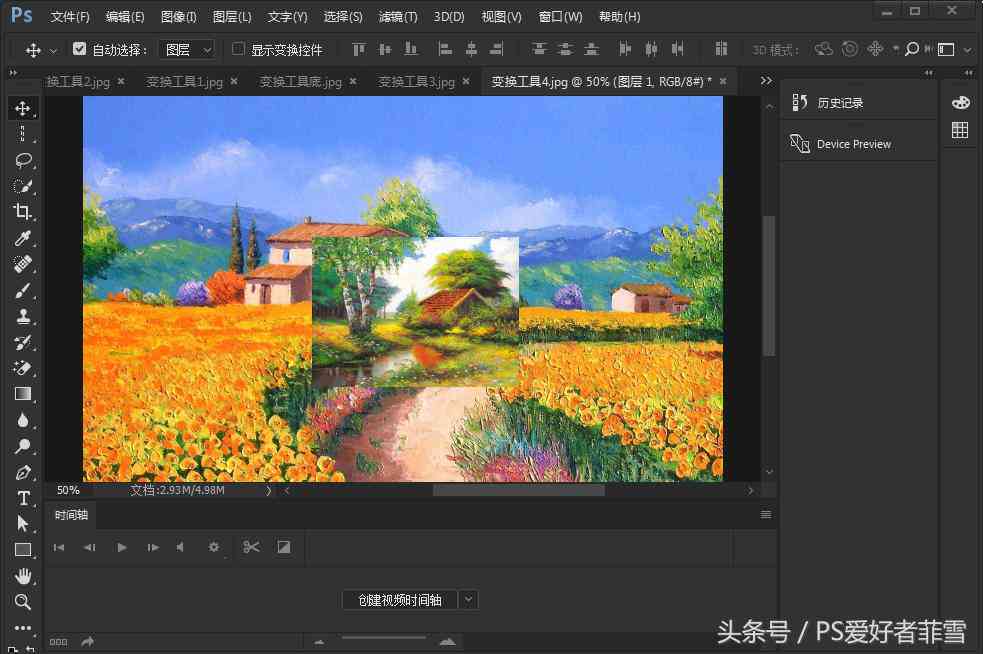
Task: Open the Filter menu
Action: click(398, 17)
